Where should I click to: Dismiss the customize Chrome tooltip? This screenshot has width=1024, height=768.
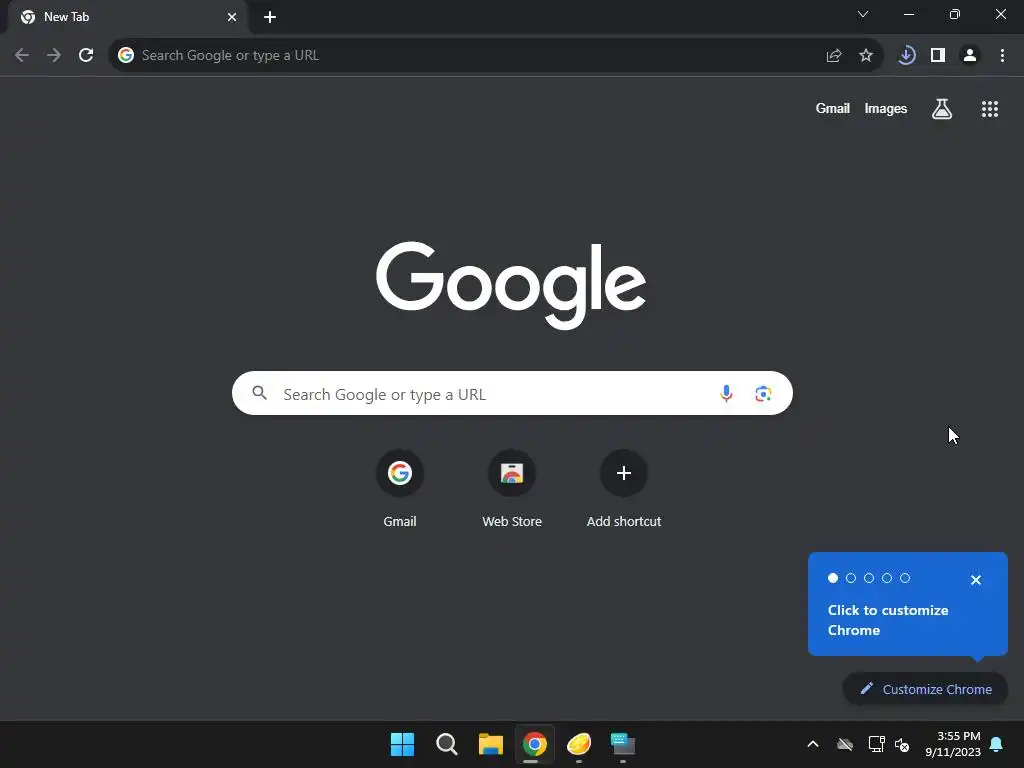[x=976, y=580]
